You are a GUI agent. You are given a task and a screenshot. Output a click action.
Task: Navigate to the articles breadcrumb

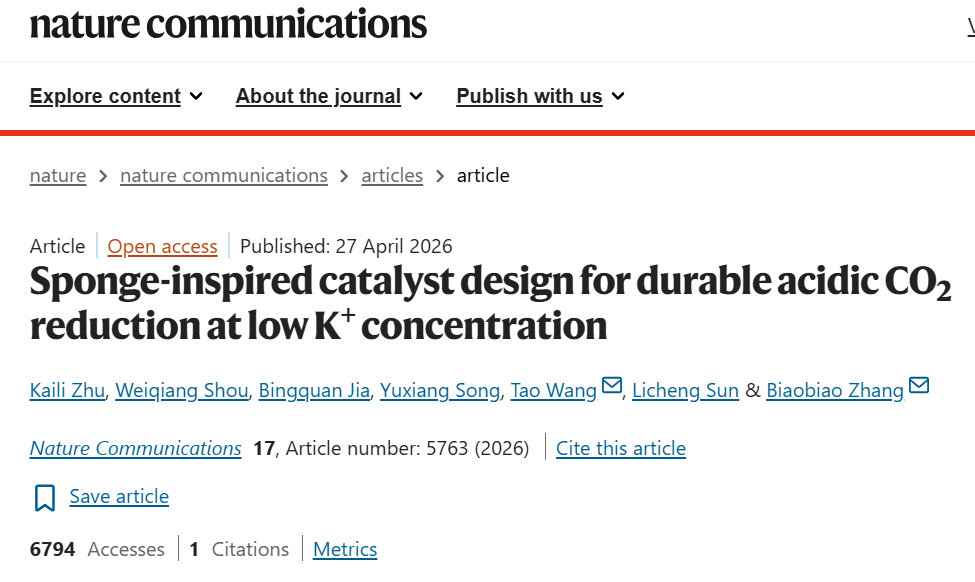click(392, 176)
